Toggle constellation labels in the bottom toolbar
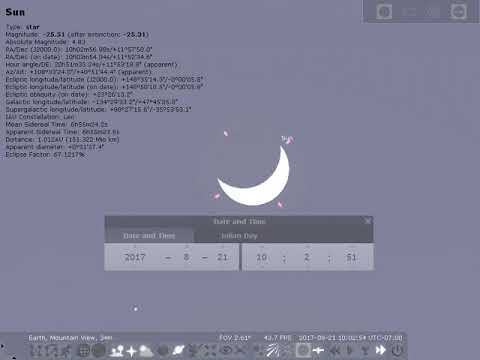 (x=52, y=350)
